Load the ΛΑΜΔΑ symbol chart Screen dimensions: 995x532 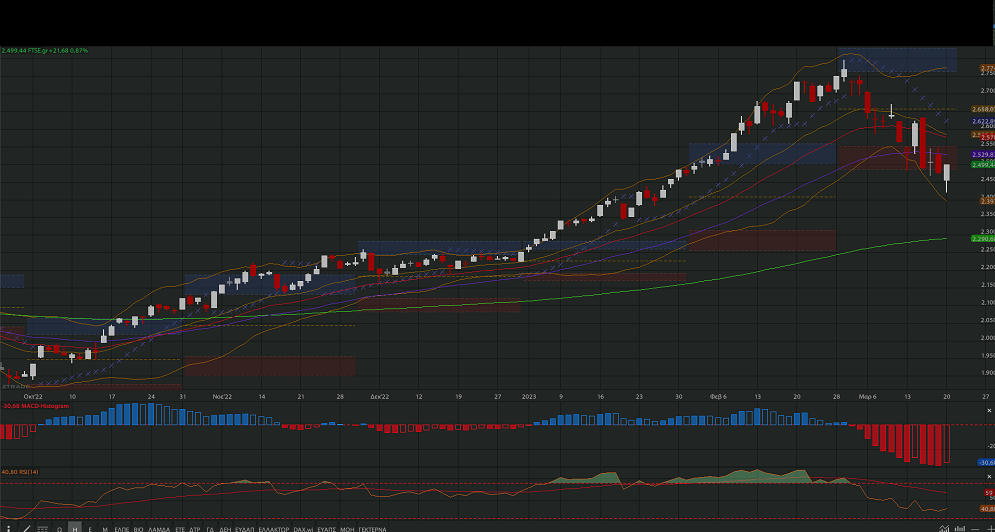coord(159,529)
